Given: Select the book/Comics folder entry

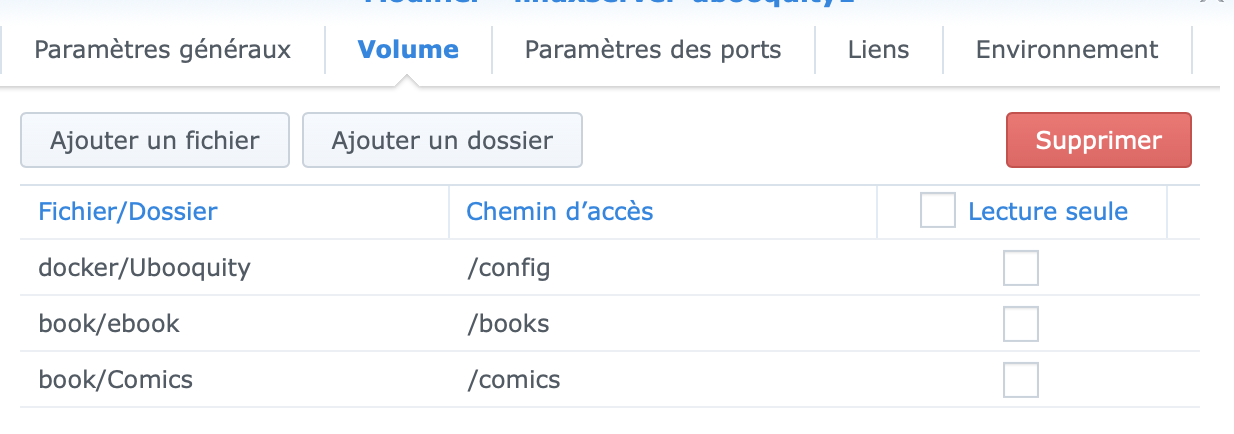Looking at the screenshot, I should coord(115,380).
